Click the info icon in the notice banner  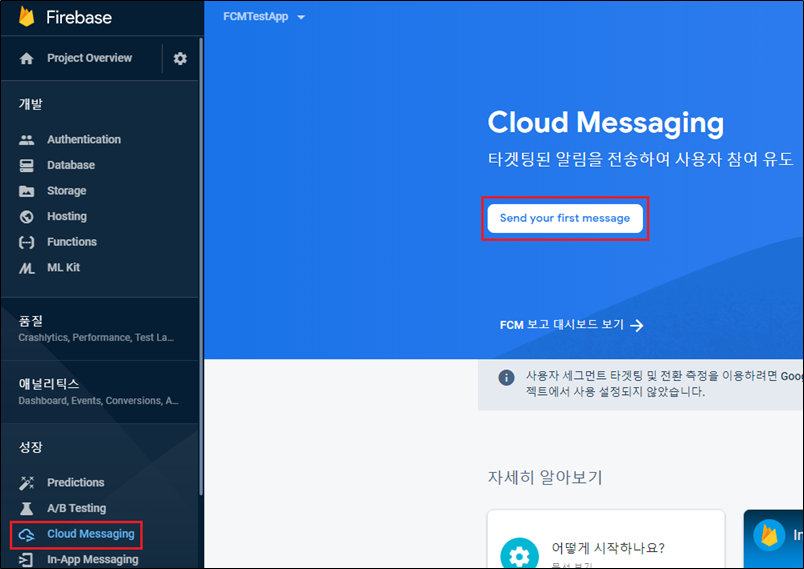pos(507,378)
